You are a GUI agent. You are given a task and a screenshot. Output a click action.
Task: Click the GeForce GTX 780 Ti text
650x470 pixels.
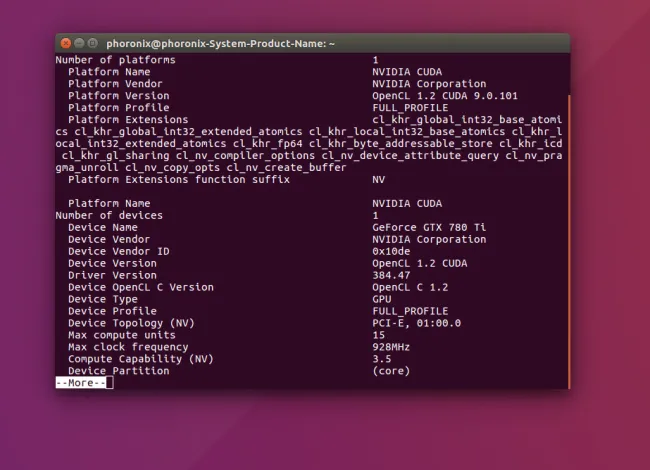coord(420,227)
